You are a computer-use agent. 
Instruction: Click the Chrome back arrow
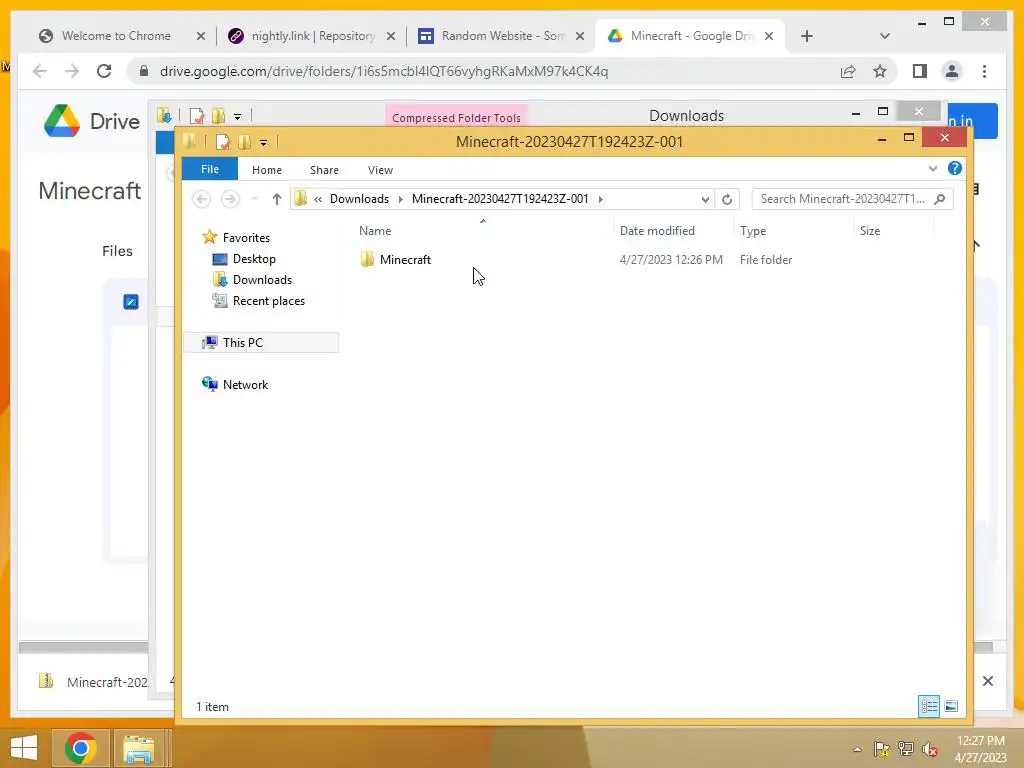pos(40,71)
